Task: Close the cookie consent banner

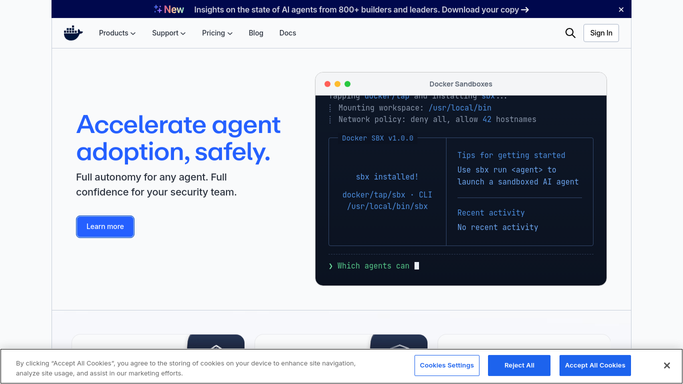Action: click(x=666, y=365)
